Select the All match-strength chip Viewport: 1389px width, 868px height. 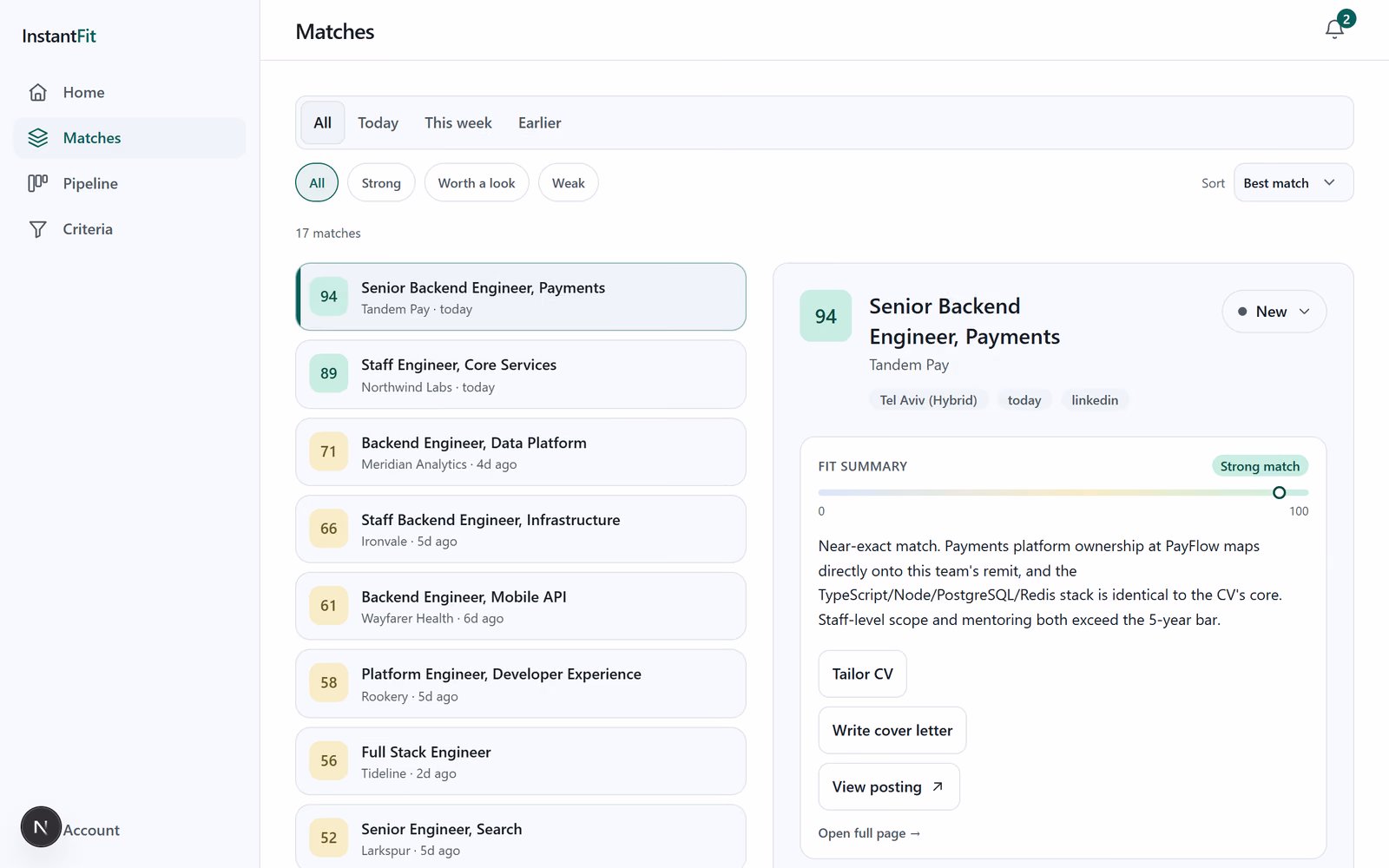pos(317,183)
